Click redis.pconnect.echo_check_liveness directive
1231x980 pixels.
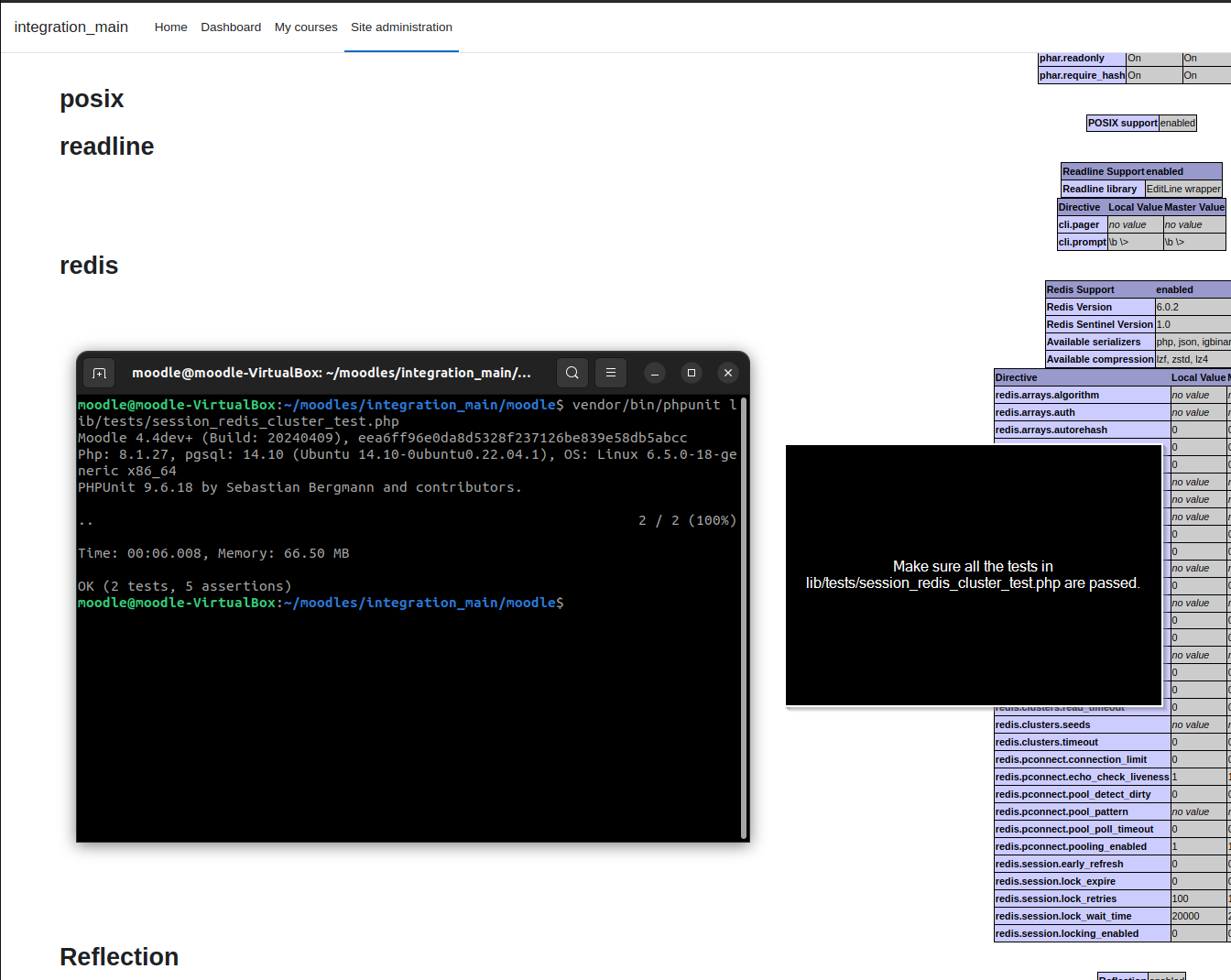pos(1083,777)
